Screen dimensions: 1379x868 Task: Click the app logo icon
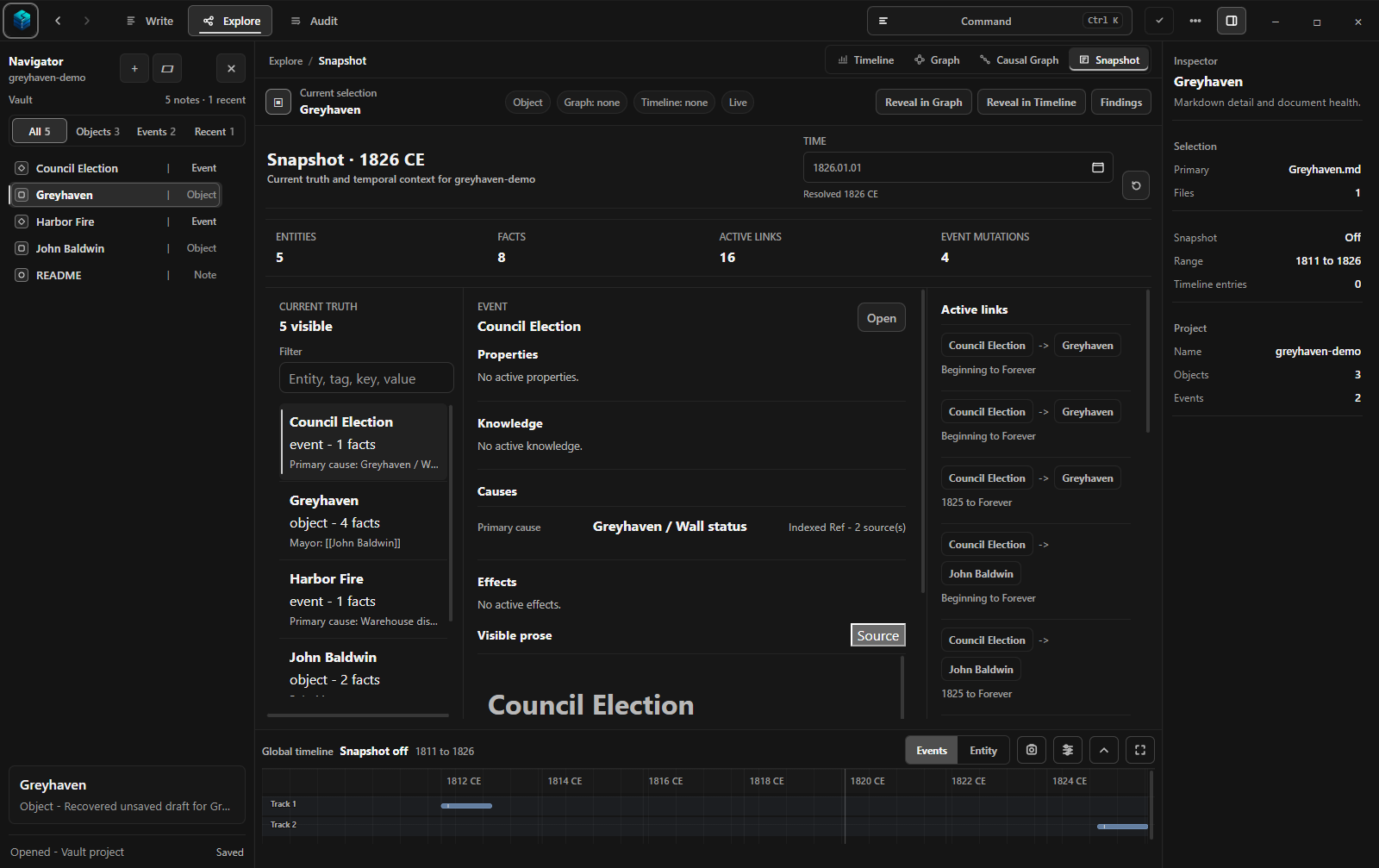click(x=21, y=21)
